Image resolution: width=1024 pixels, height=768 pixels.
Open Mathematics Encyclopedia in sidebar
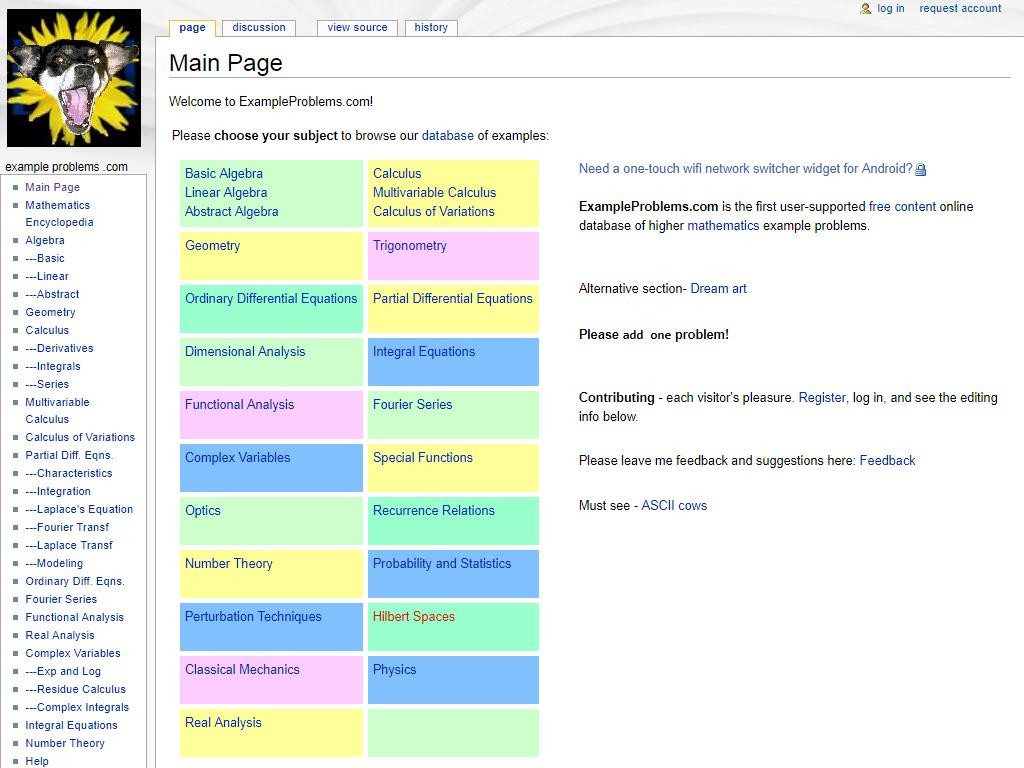click(x=58, y=214)
